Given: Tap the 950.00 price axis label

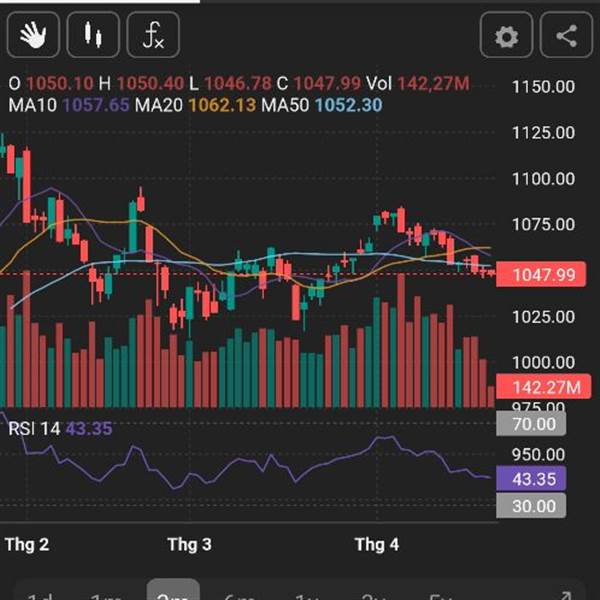Looking at the screenshot, I should coord(538,455).
